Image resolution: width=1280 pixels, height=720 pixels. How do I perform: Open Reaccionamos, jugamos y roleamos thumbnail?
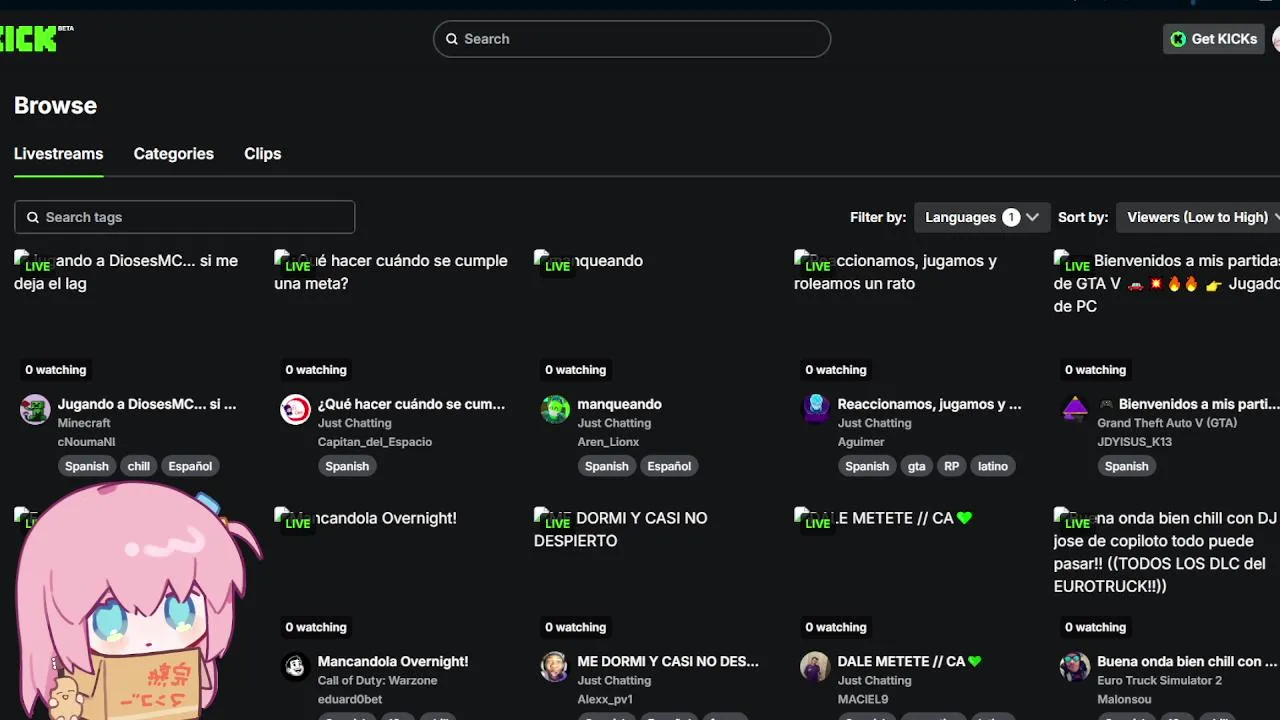click(915, 318)
